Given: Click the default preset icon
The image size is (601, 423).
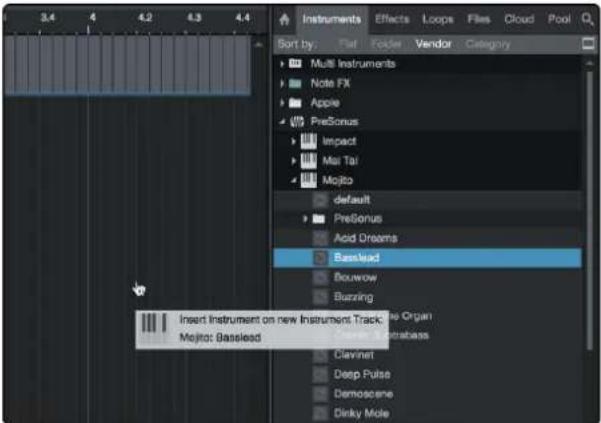Looking at the screenshot, I should [320, 200].
